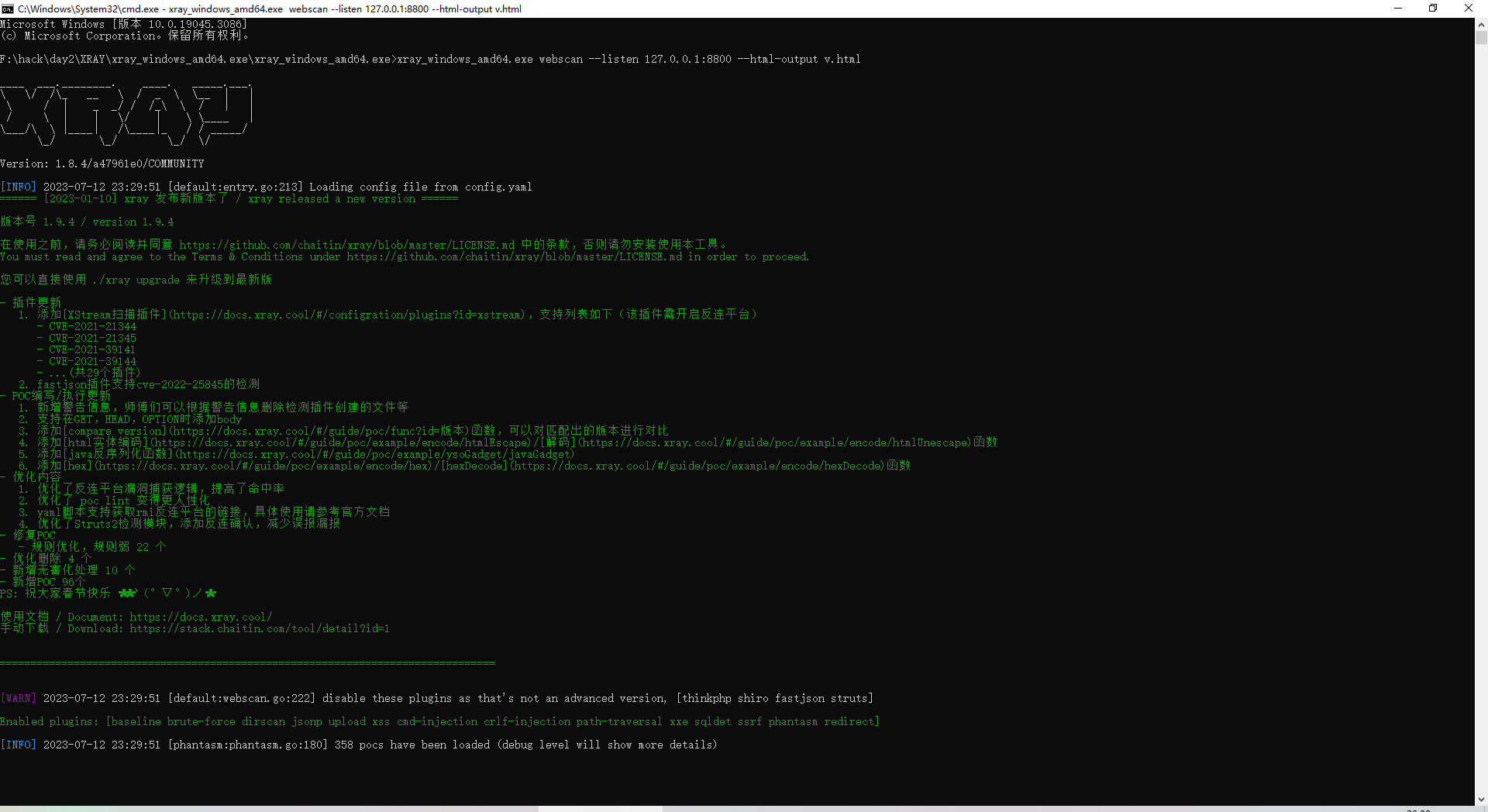Screen dimensions: 1488x812
Task: Click the LICENSE.md URL in English Terms line
Action: [514, 256]
